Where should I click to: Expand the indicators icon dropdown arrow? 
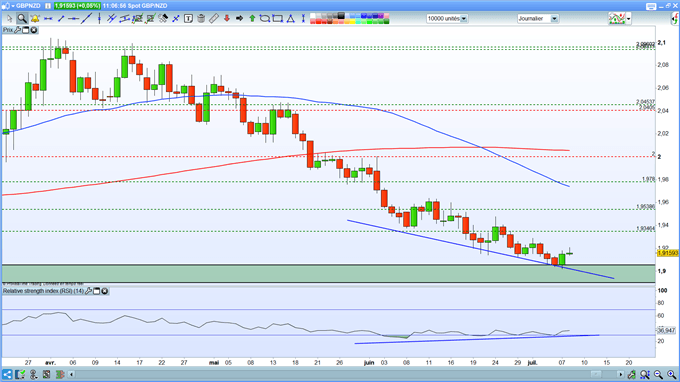pyautogui.click(x=629, y=19)
